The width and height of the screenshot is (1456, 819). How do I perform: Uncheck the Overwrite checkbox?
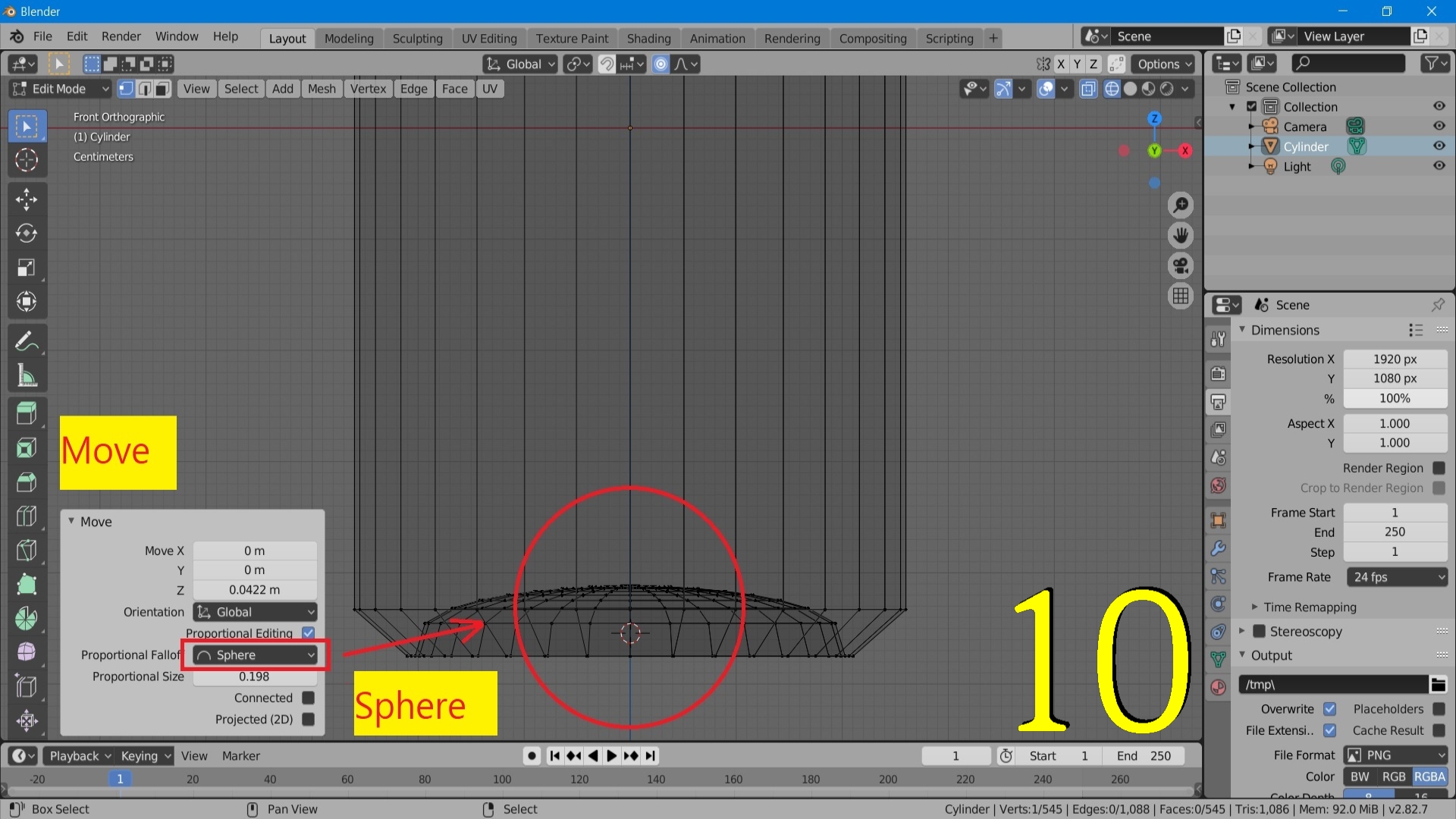click(1329, 709)
